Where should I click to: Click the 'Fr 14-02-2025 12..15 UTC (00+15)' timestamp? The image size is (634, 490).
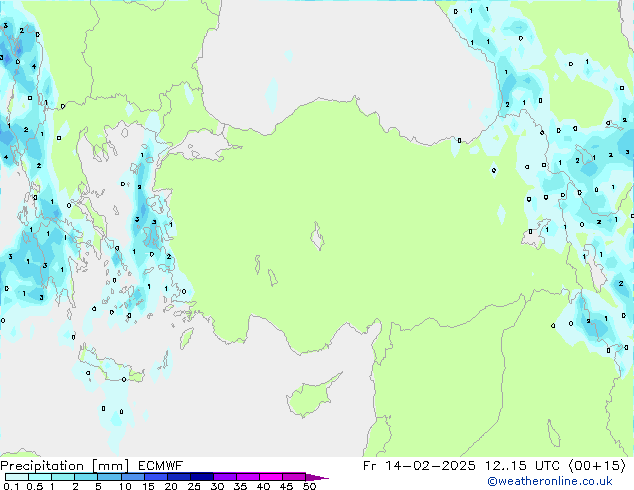click(495, 466)
